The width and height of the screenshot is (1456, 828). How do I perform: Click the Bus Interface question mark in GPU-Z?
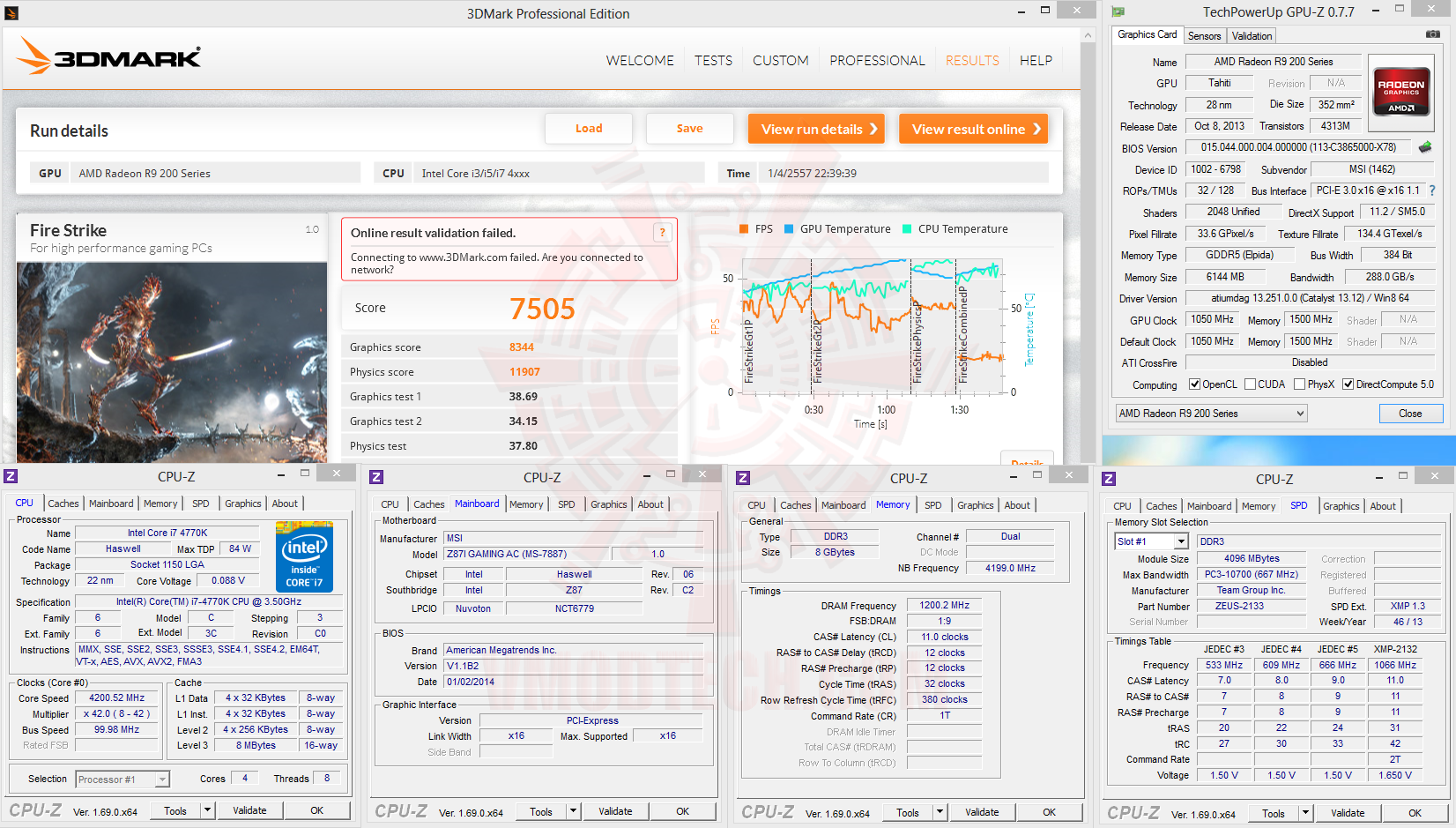tap(1432, 190)
